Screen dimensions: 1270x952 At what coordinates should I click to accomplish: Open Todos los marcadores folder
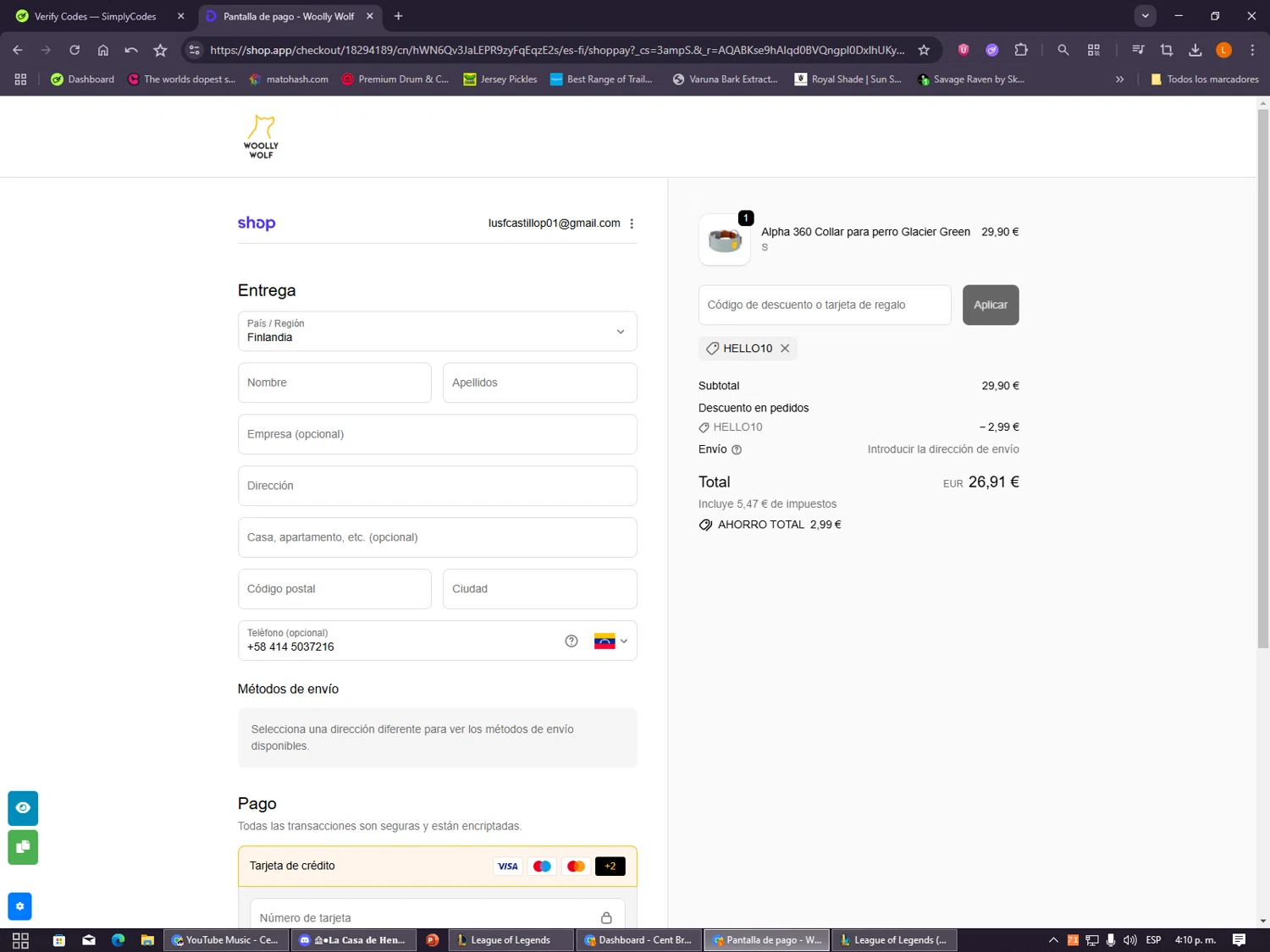1204,80
